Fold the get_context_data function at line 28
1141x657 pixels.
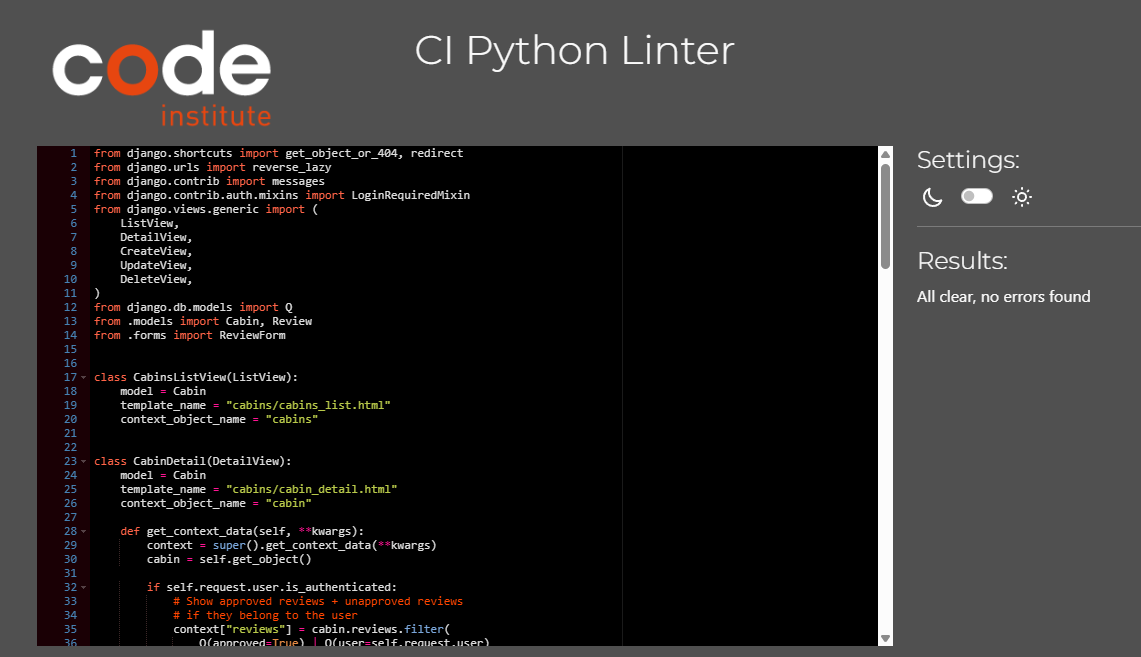84,532
